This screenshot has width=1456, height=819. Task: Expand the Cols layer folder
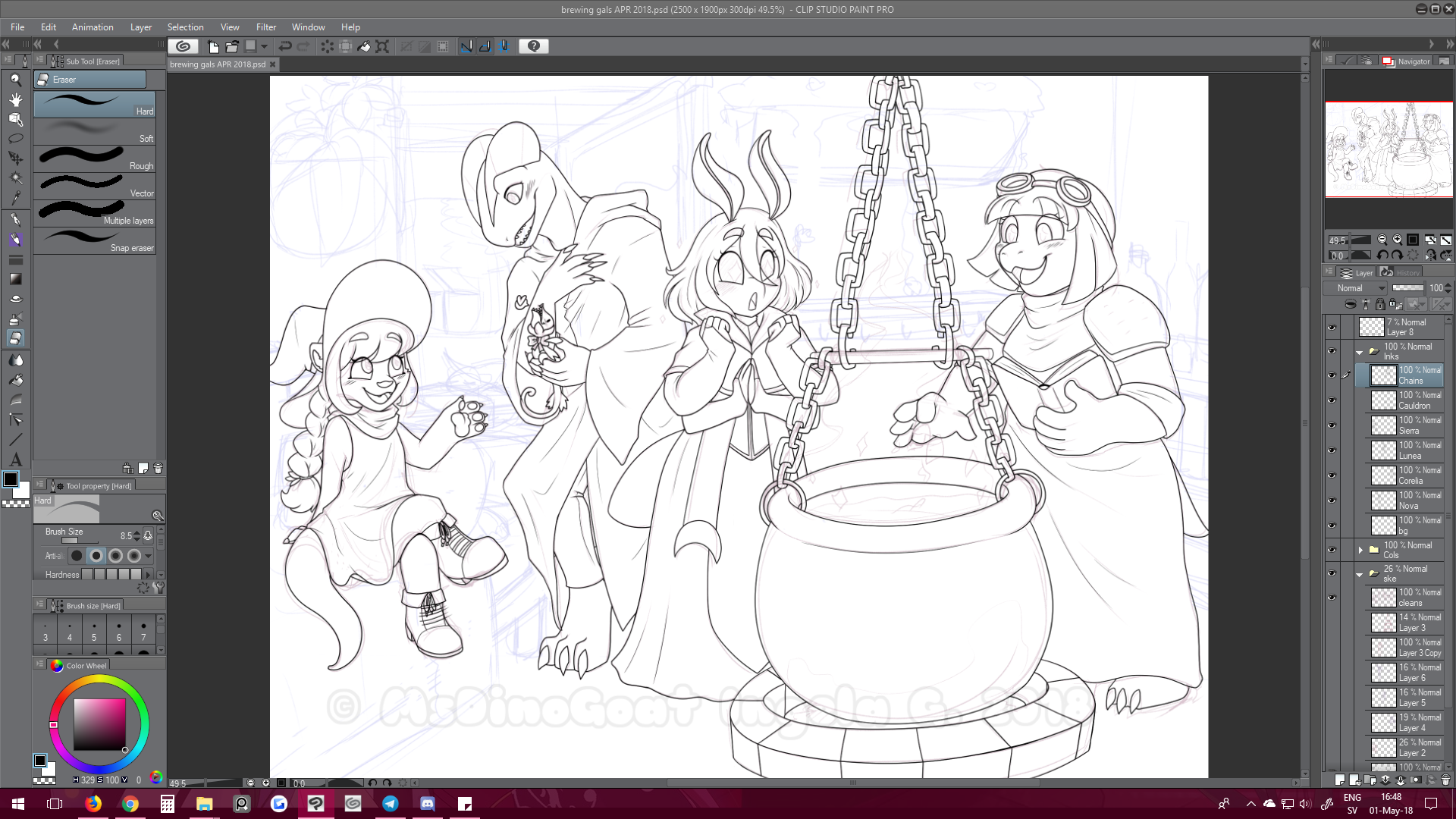1360,550
